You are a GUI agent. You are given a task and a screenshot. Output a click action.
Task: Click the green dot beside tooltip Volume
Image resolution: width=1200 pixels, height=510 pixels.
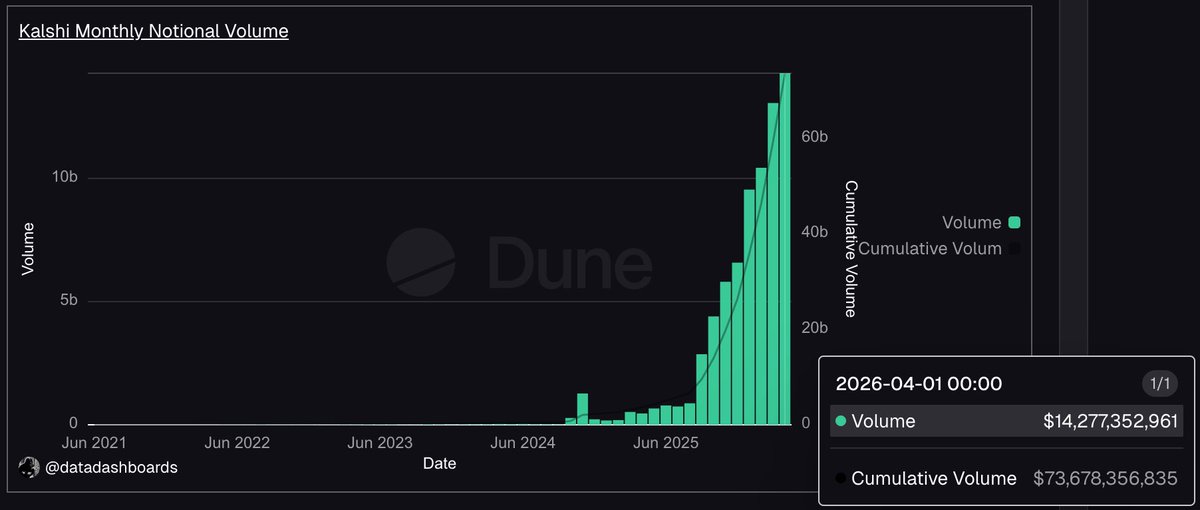coord(841,421)
